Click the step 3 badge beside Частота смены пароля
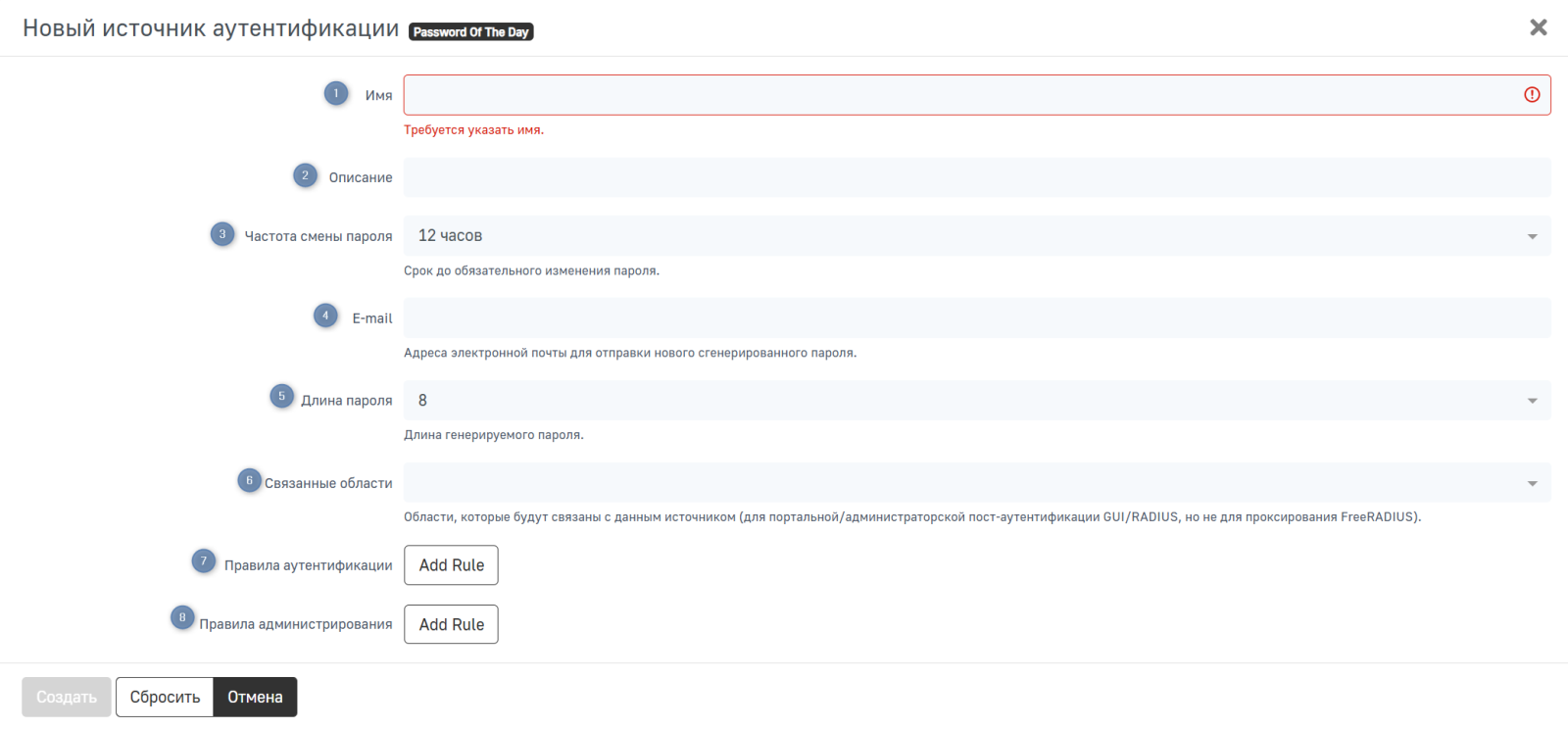The image size is (1568, 729). click(x=222, y=234)
